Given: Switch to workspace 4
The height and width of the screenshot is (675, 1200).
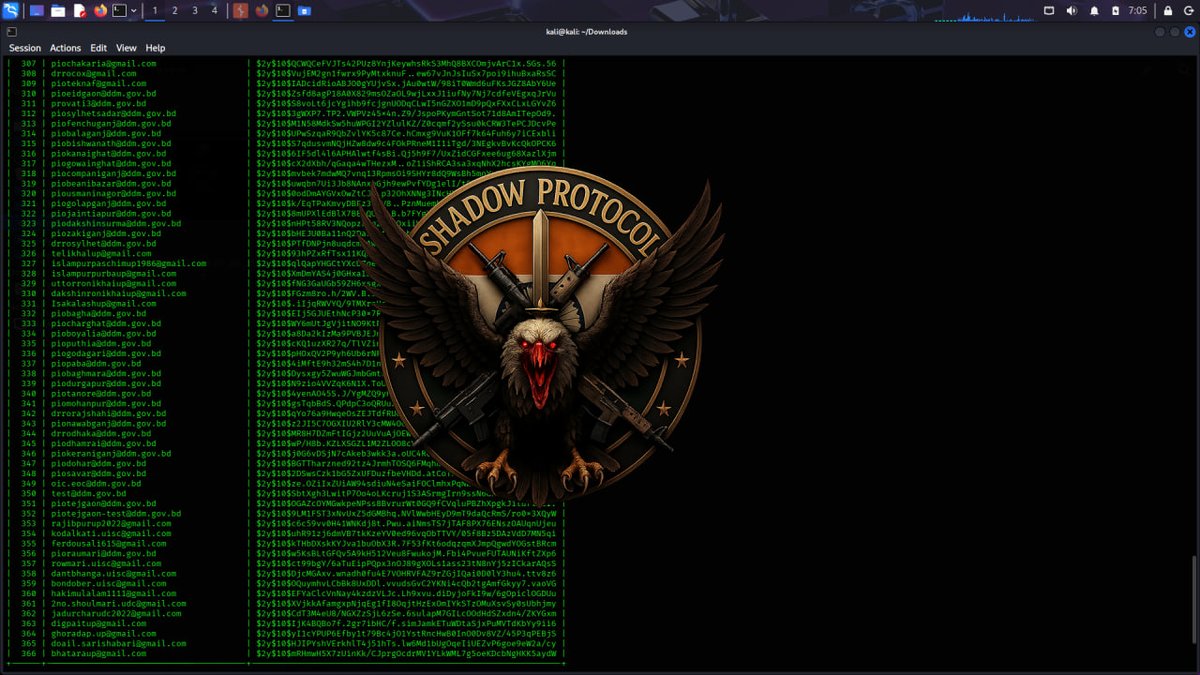Looking at the screenshot, I should pos(214,11).
